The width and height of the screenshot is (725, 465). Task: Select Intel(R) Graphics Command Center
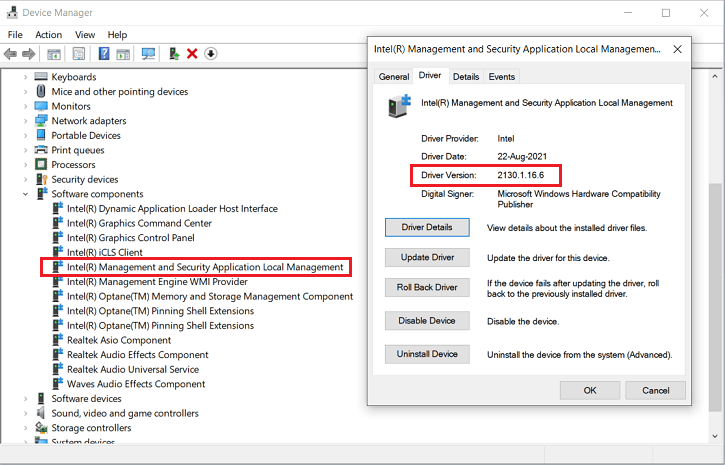tap(139, 223)
